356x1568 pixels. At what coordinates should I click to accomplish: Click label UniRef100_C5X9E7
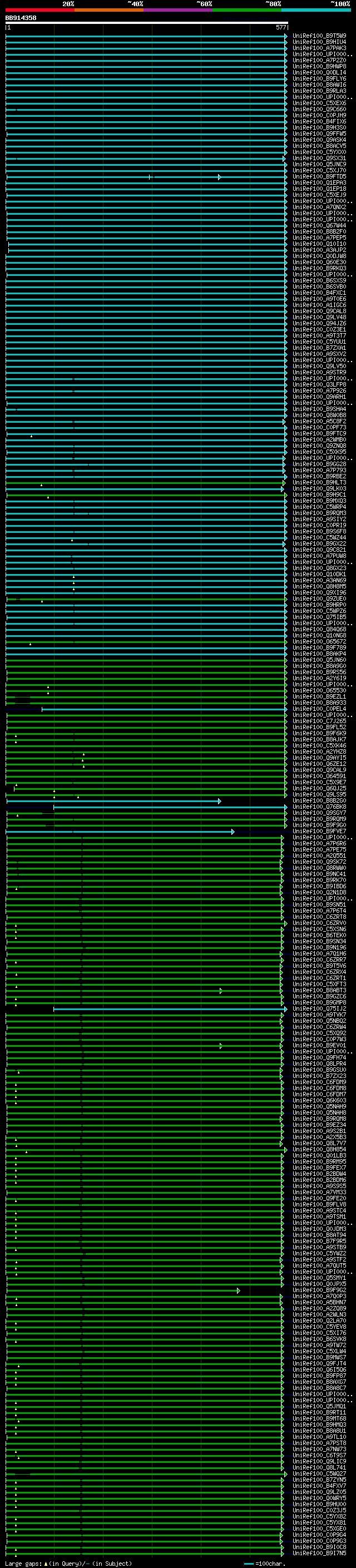click(319, 782)
